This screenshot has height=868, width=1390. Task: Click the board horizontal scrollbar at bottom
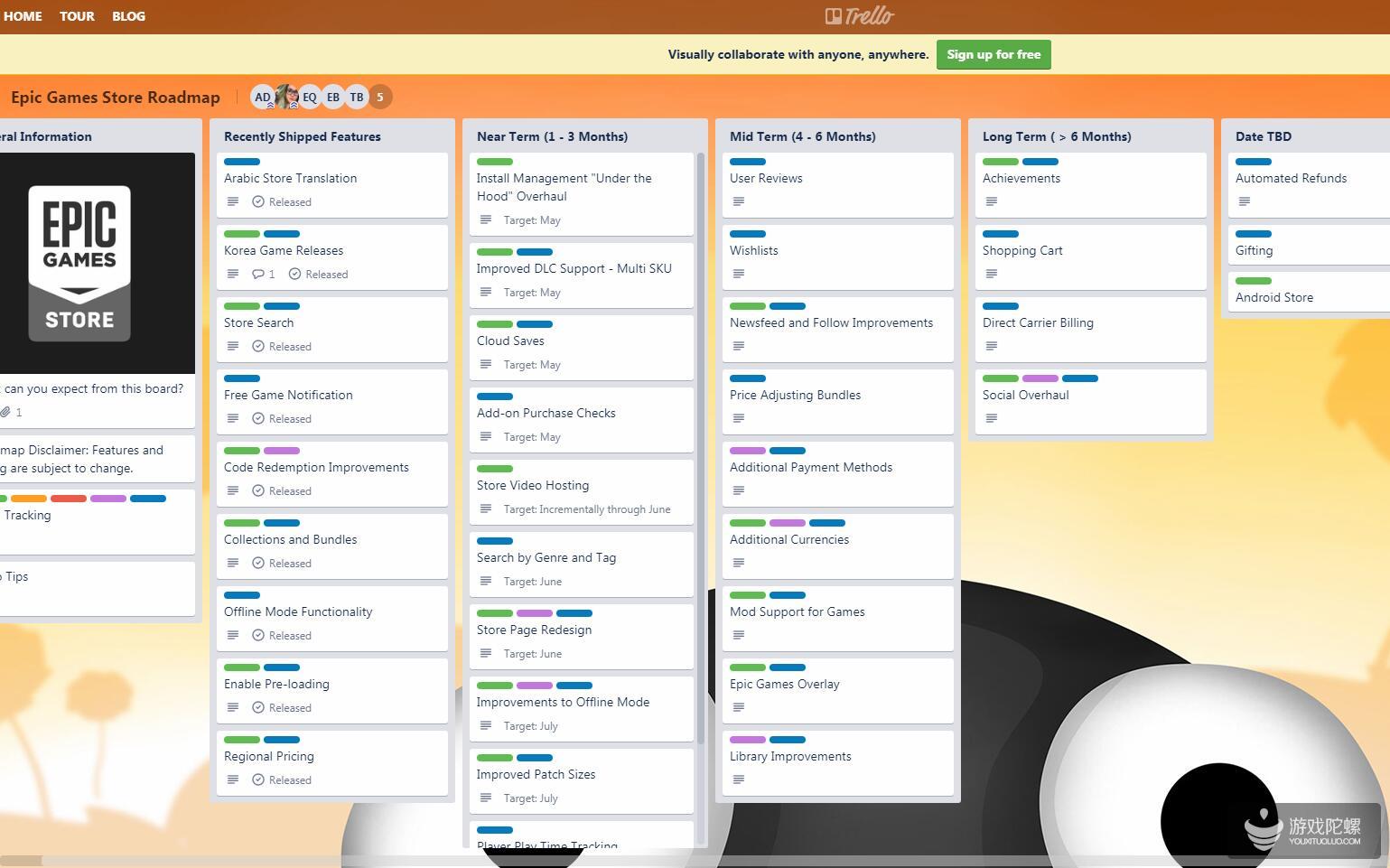[20, 860]
